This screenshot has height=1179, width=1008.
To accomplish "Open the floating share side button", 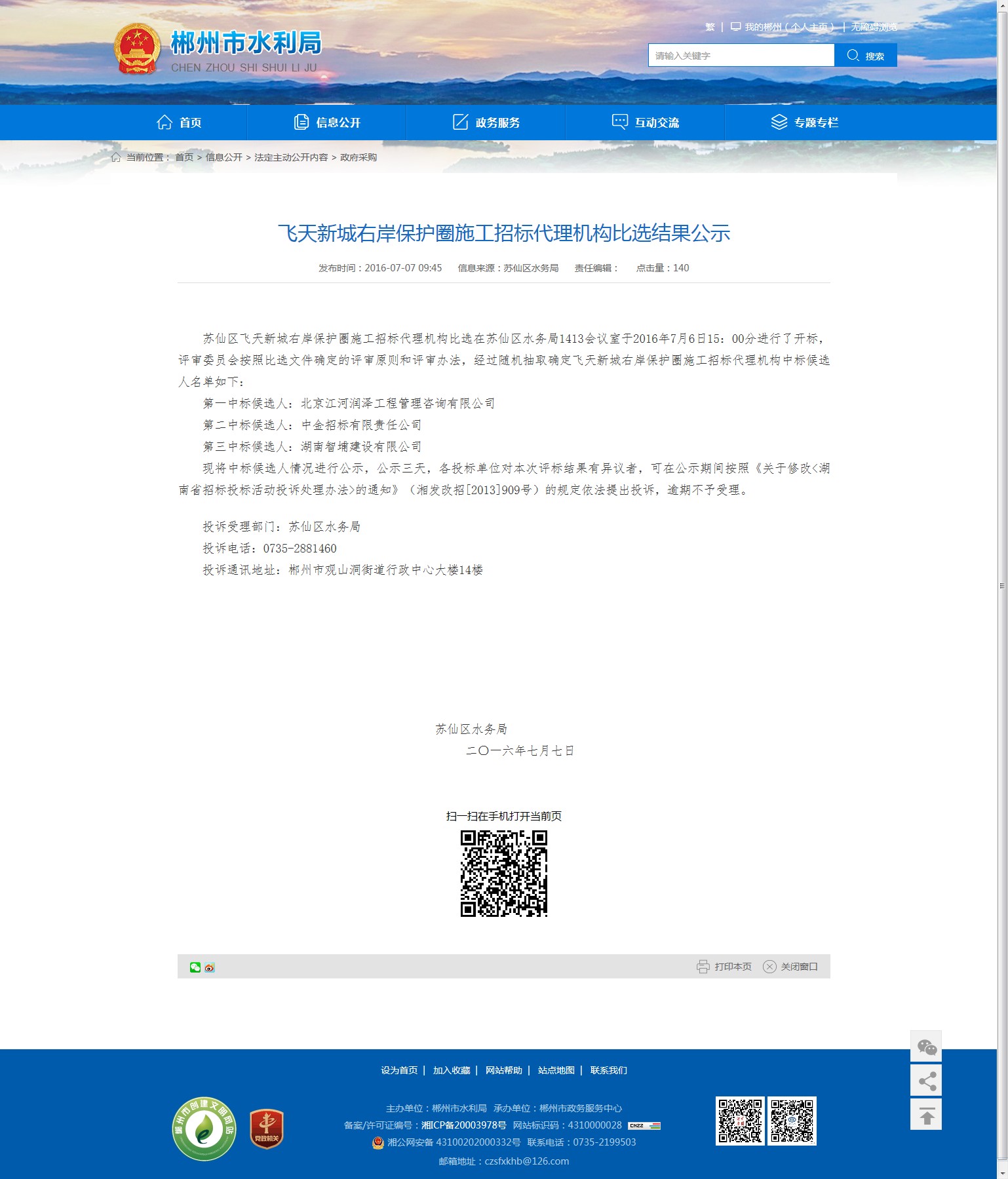I will point(926,1080).
